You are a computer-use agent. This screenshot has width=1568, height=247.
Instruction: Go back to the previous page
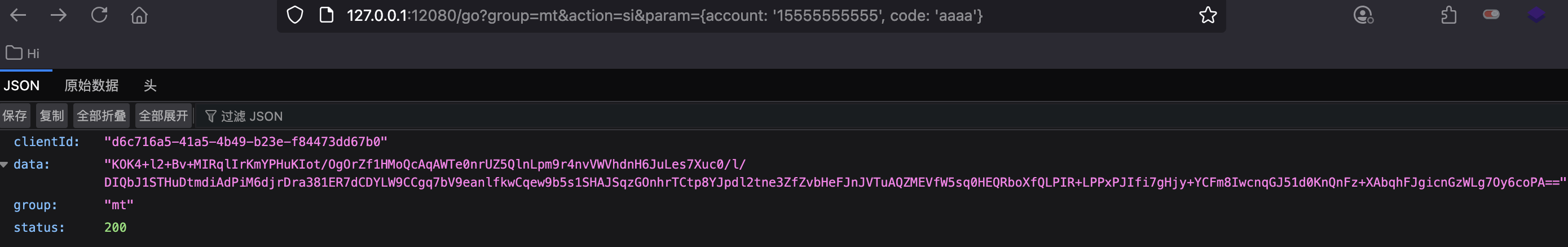click(x=18, y=15)
